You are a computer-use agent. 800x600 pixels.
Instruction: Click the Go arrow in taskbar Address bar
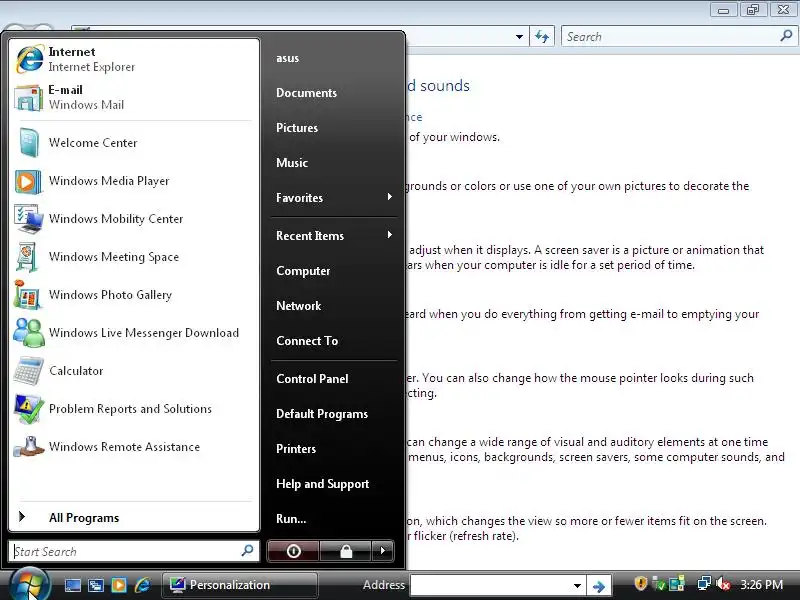click(x=599, y=586)
